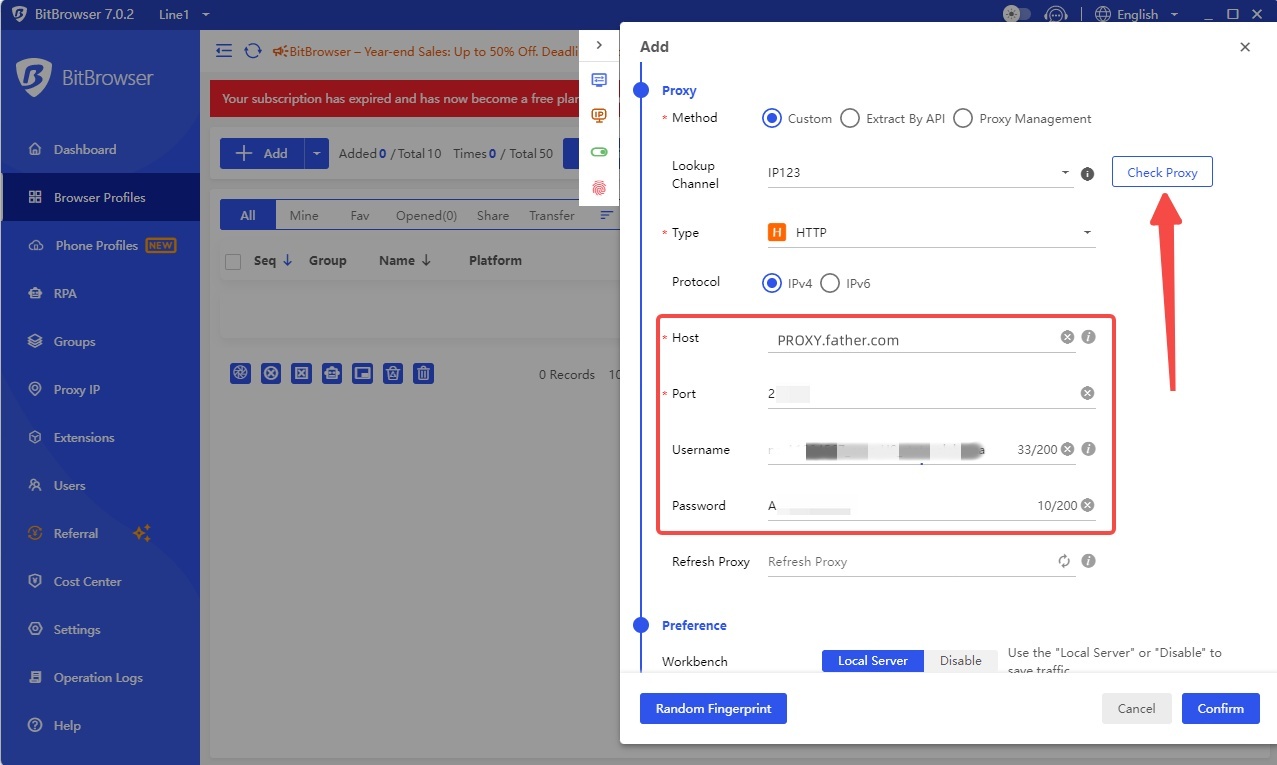Choose Disable workbench option
Viewport: 1277px width, 765px height.
961,661
